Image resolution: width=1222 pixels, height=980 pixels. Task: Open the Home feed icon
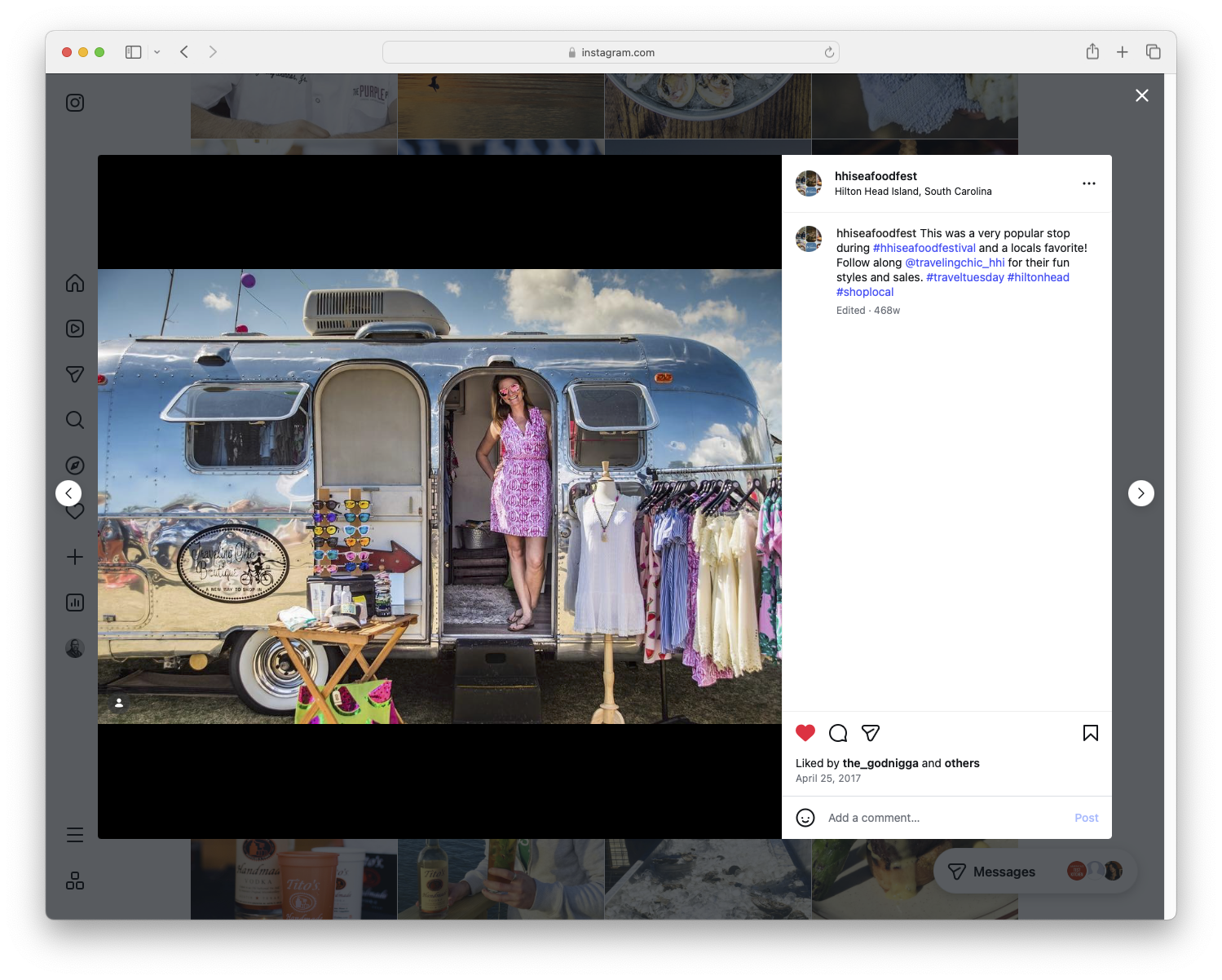coord(74,283)
